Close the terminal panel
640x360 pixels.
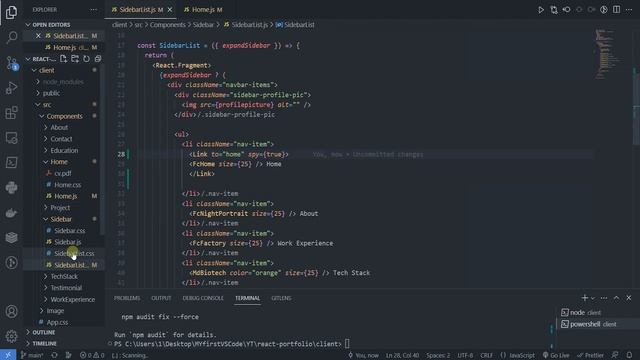point(629,298)
